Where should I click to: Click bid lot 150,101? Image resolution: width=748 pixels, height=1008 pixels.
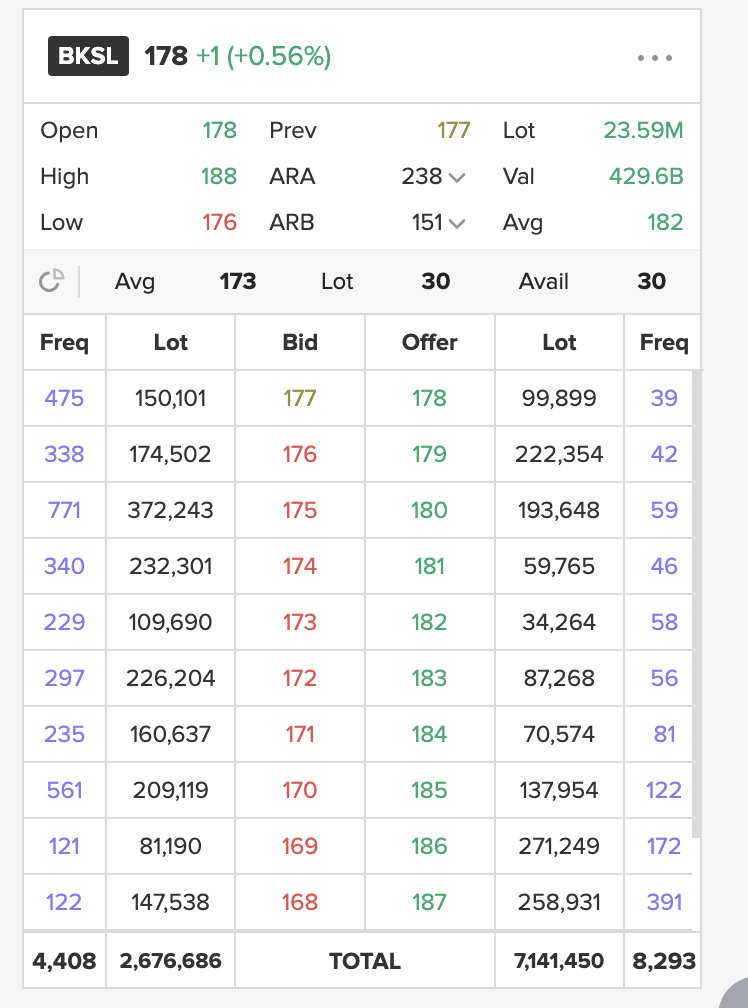tap(170, 398)
